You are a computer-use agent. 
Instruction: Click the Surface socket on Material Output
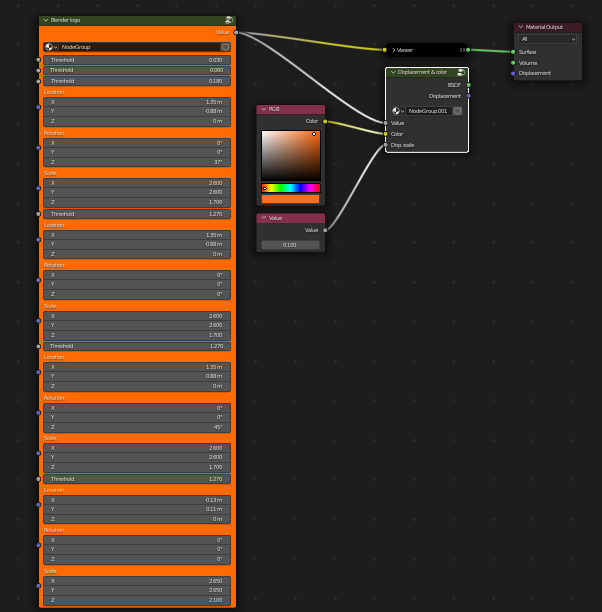[x=513, y=52]
